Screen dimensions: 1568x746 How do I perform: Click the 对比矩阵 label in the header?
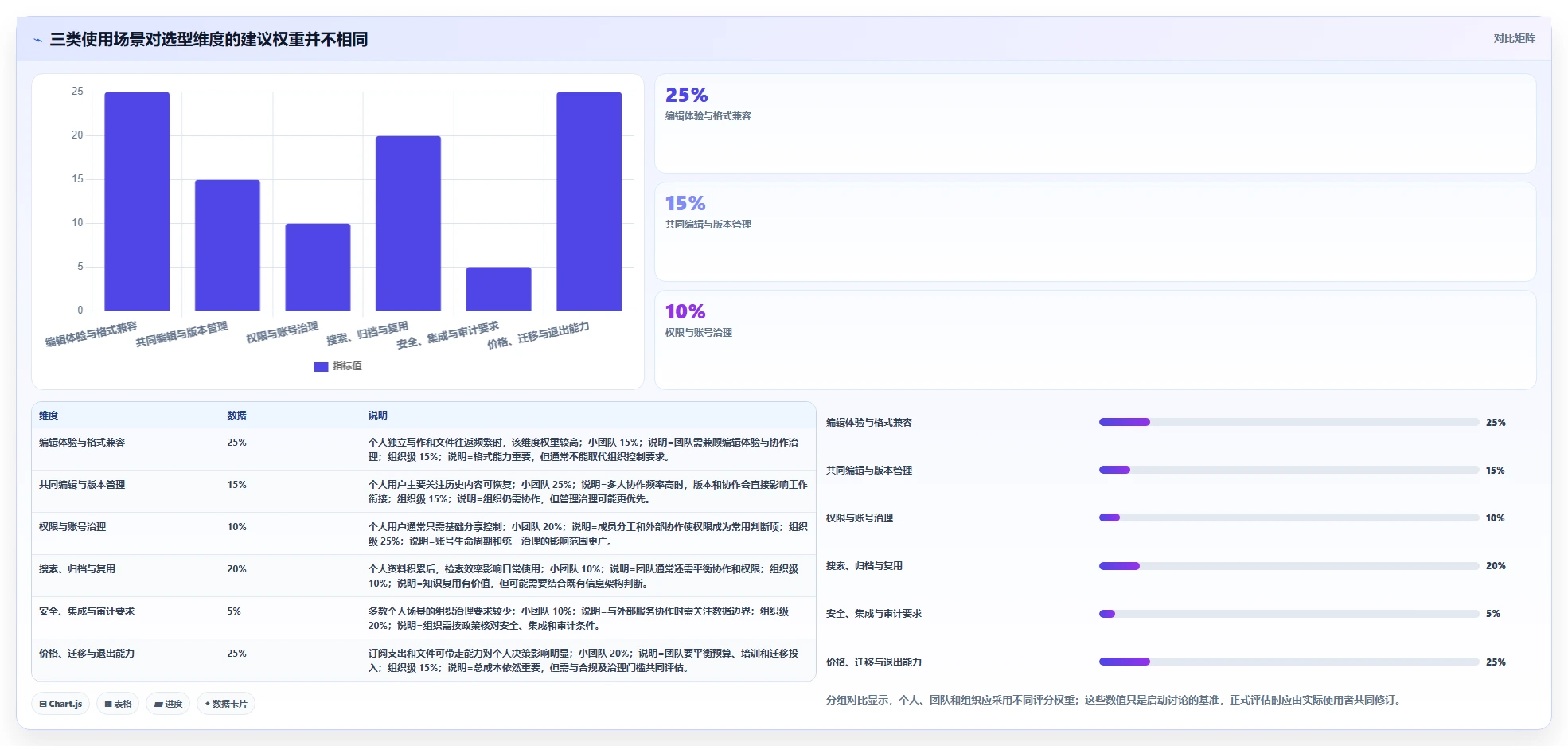click(x=1514, y=38)
